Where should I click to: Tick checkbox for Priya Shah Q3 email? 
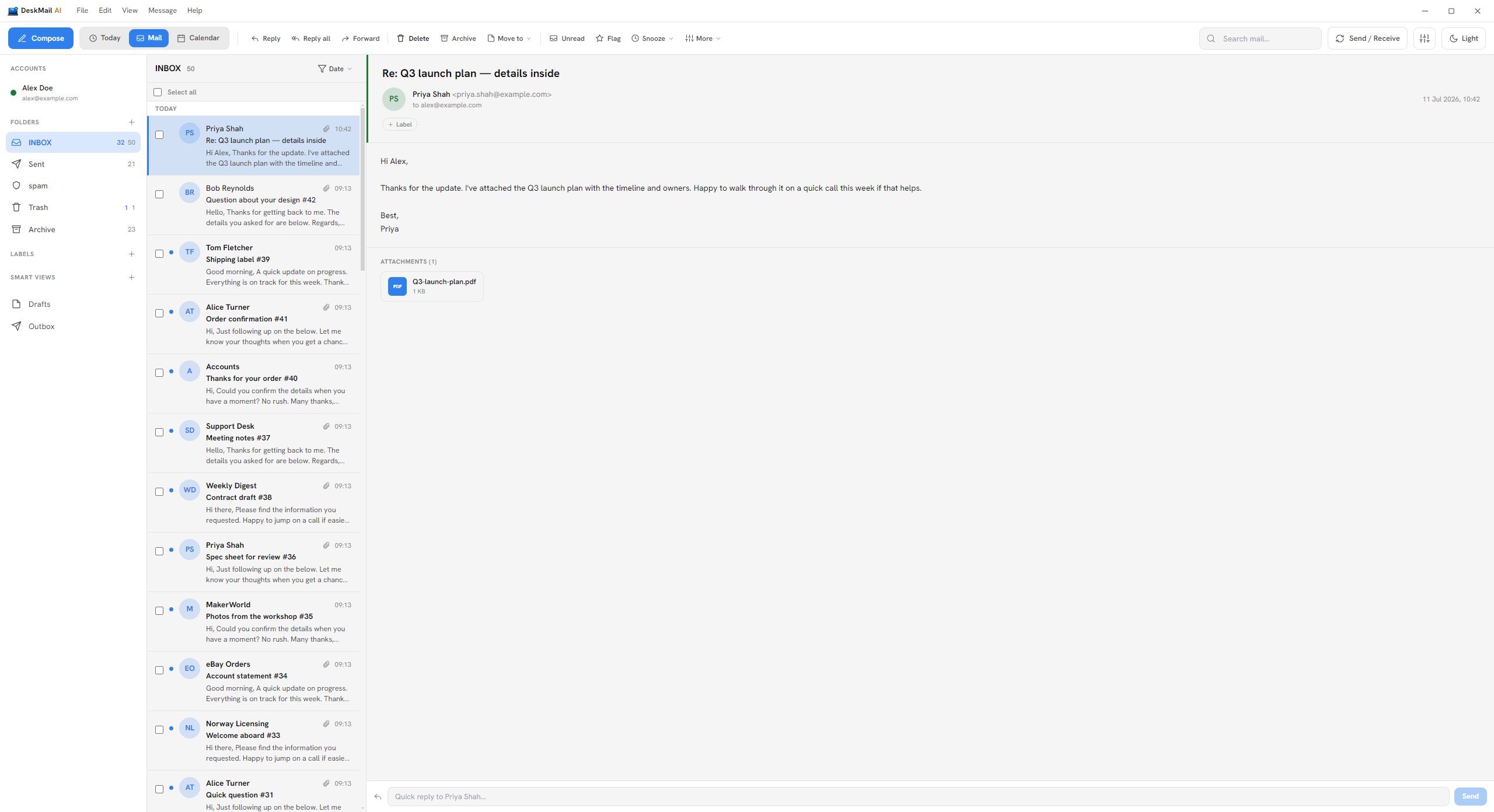(159, 135)
